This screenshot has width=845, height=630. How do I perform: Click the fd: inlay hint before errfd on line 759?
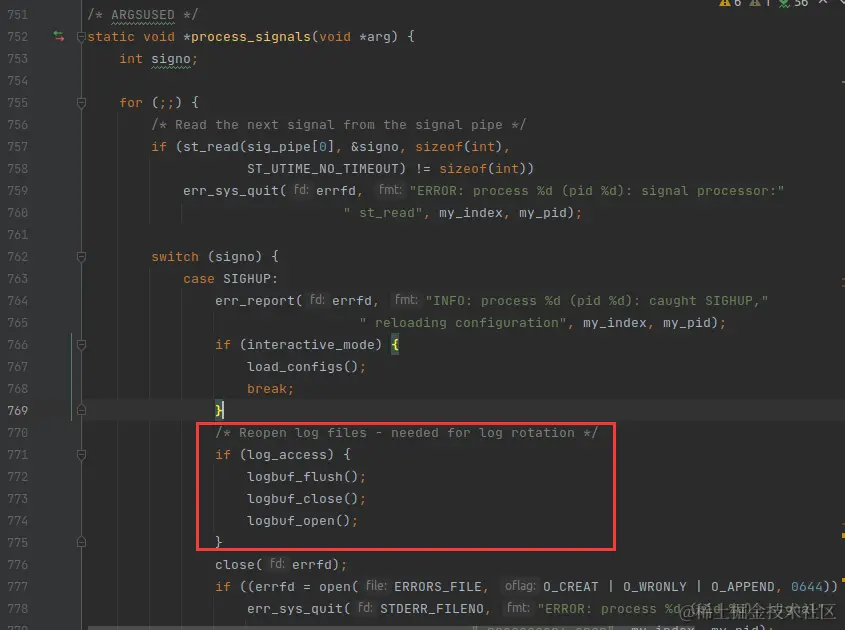pos(301,190)
